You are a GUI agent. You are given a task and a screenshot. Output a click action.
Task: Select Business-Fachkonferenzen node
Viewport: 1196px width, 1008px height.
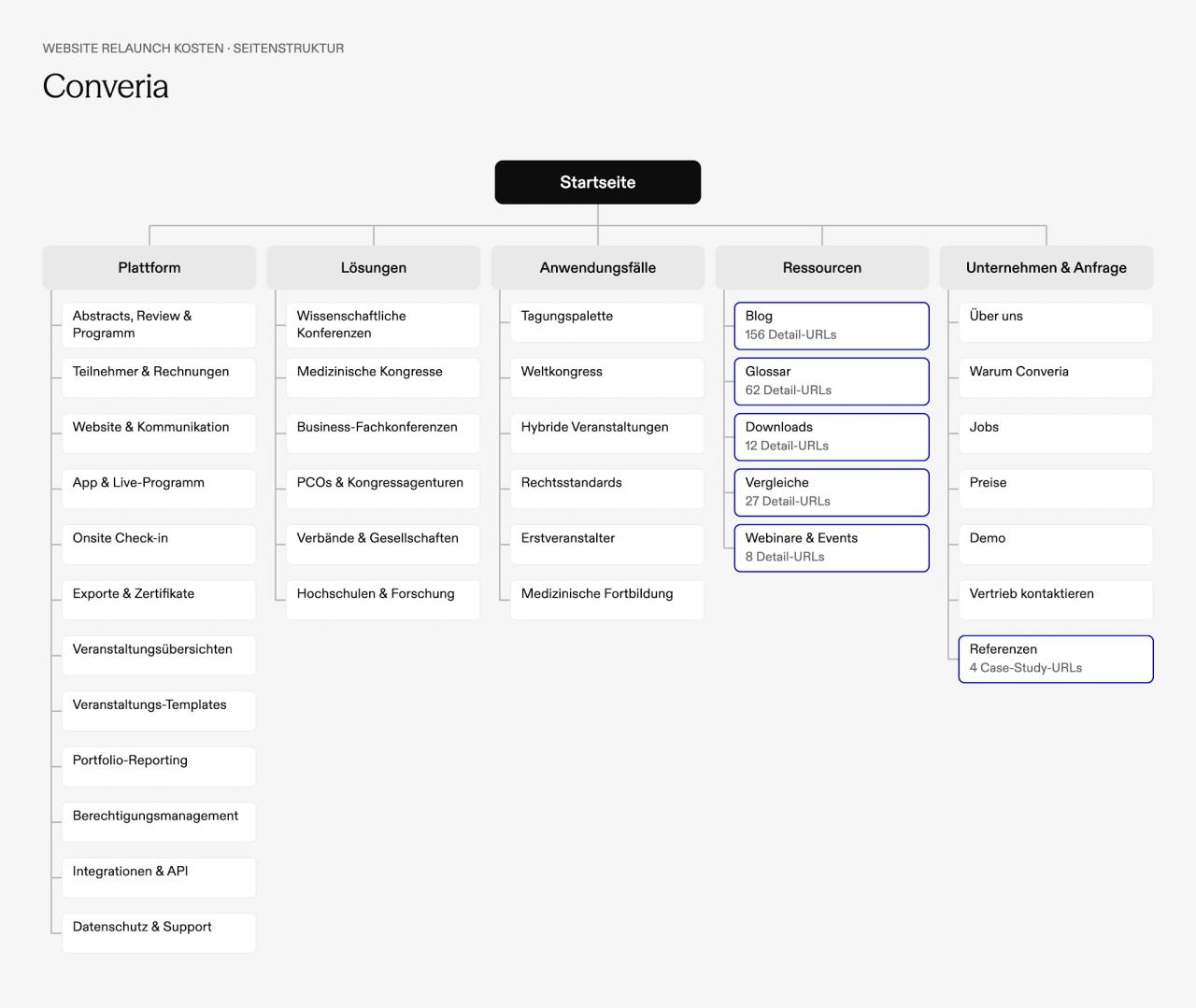click(383, 433)
